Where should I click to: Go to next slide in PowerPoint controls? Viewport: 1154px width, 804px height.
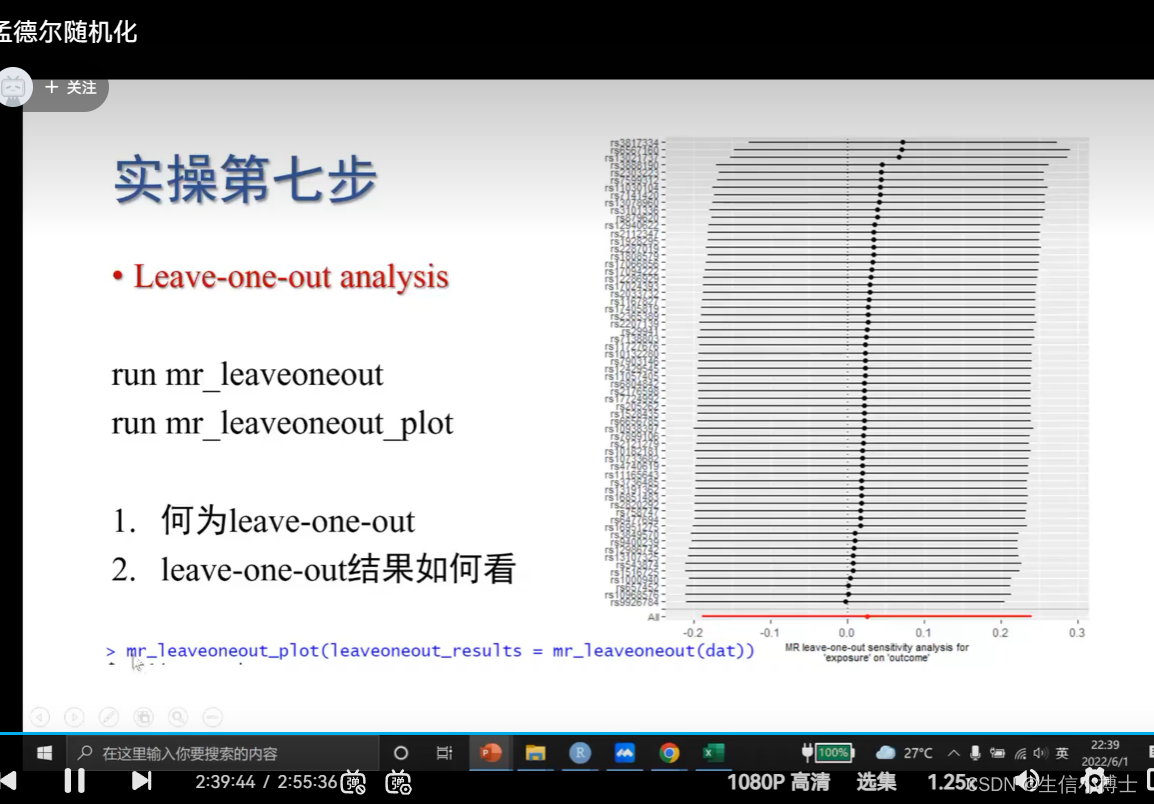tap(74, 716)
